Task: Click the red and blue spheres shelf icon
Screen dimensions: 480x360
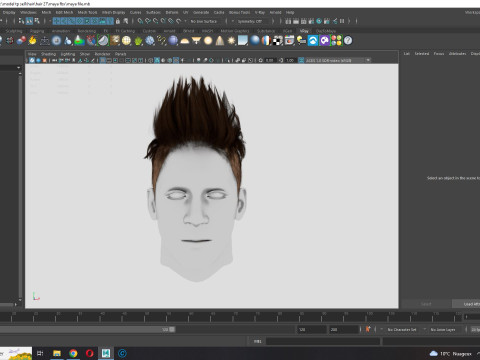Action: (x=21, y=41)
